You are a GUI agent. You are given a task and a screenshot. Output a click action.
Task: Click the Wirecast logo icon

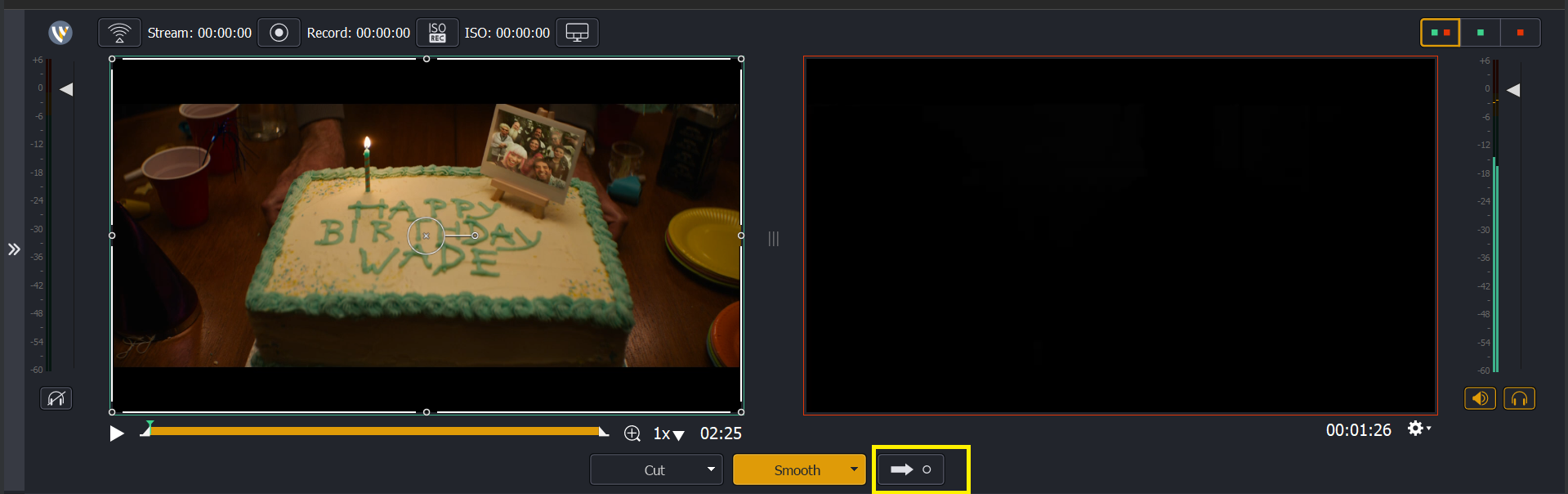click(x=60, y=33)
